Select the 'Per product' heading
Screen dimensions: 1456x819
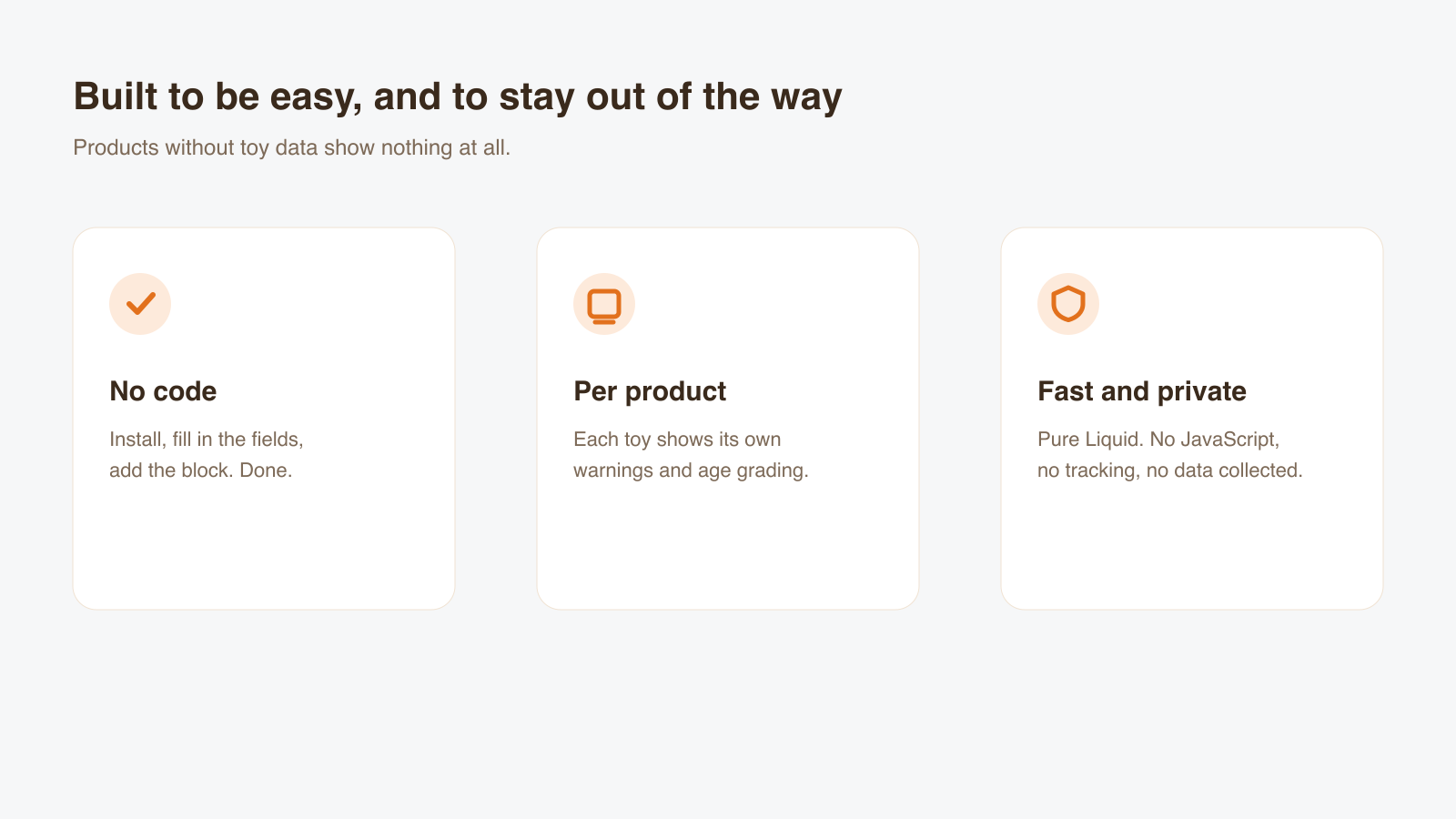click(x=650, y=391)
